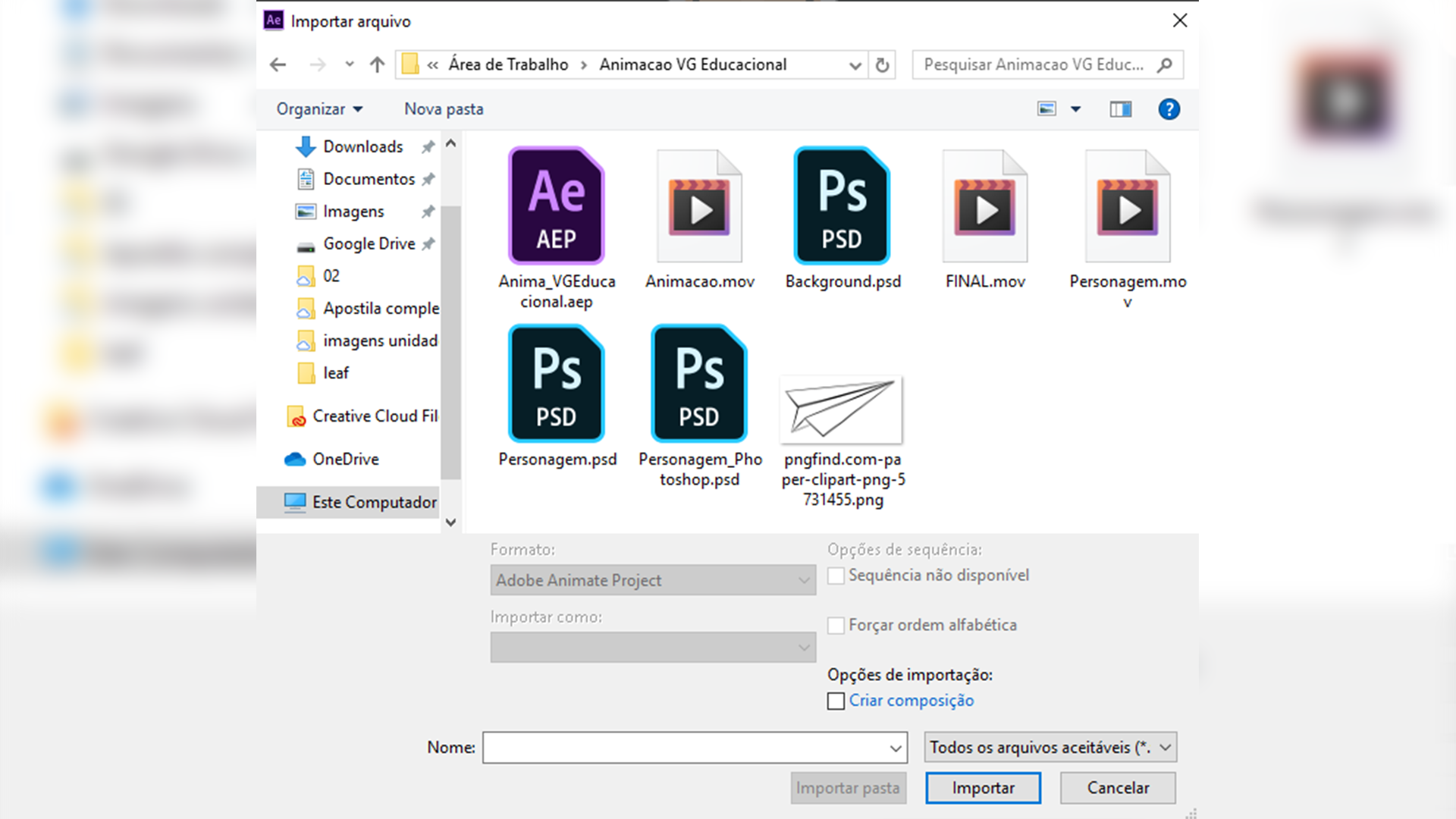1456x819 pixels.
Task: Open Google Drive in the sidebar
Action: coord(369,244)
